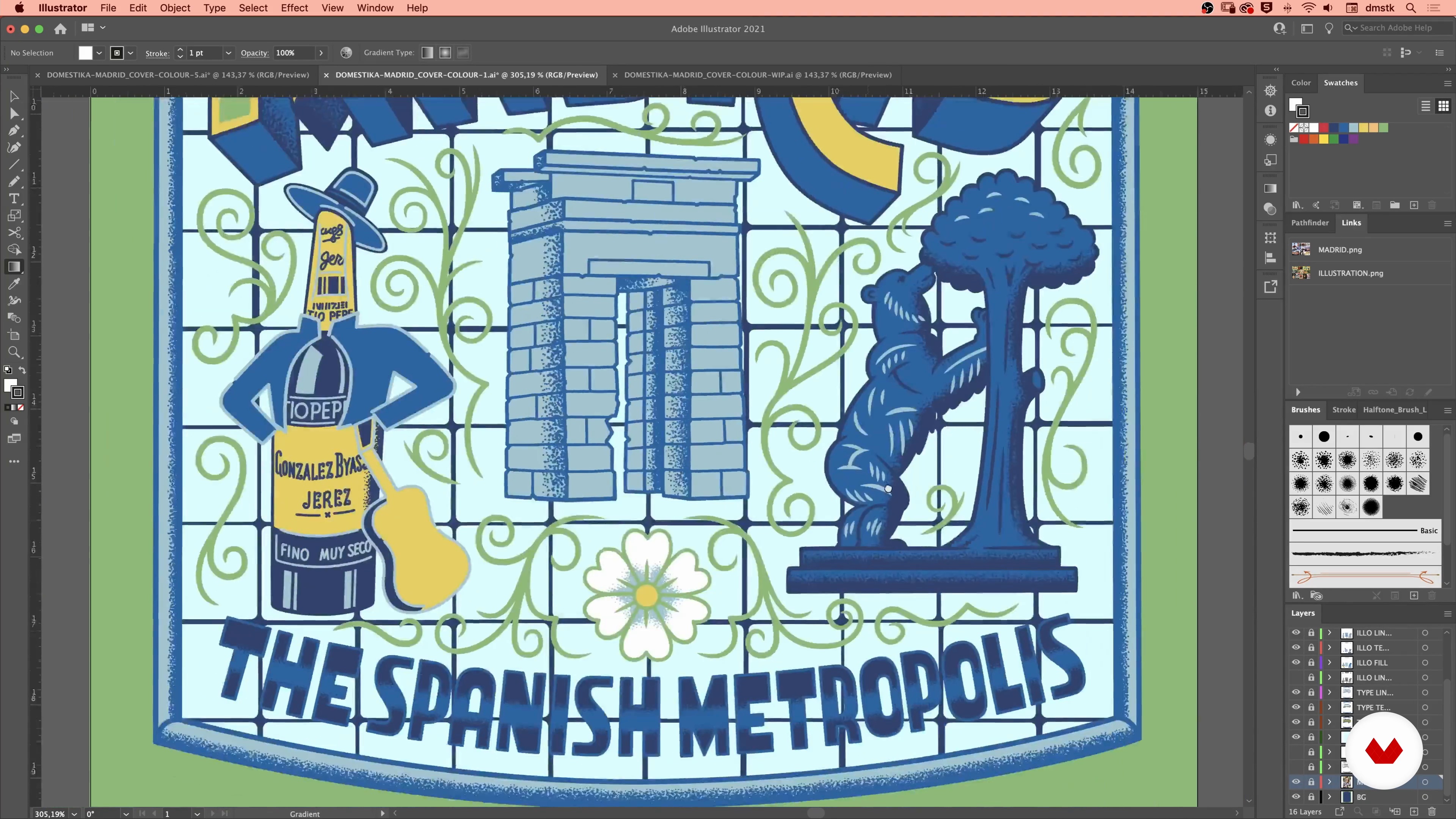Click the Stroke label link
1456x819 pixels.
(x=157, y=53)
